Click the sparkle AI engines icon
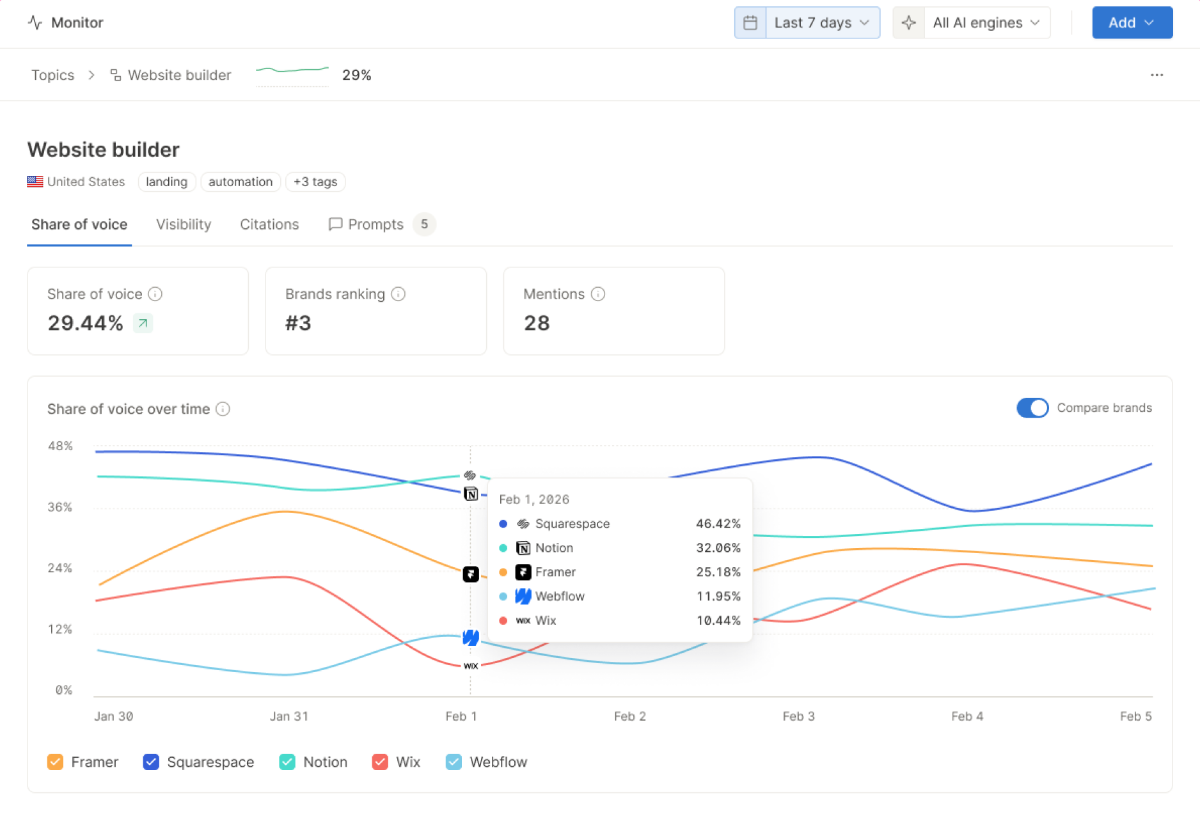 pos(908,23)
